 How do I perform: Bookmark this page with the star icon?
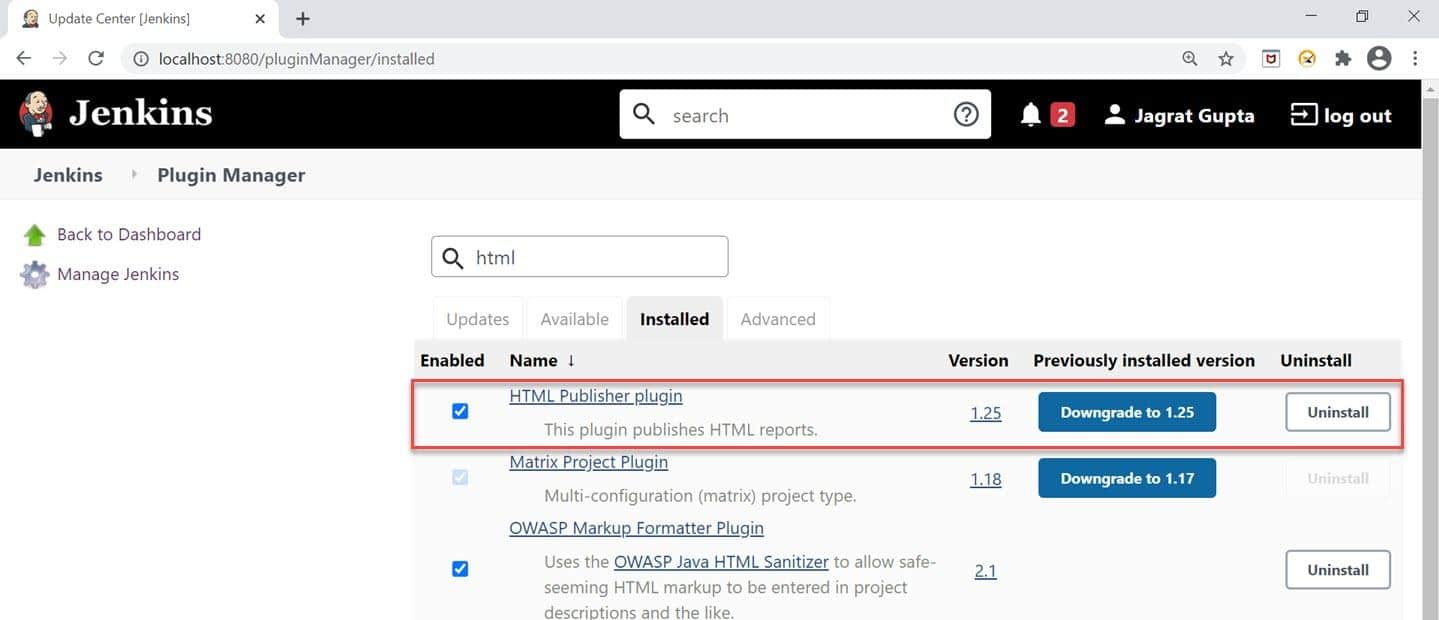[1226, 59]
